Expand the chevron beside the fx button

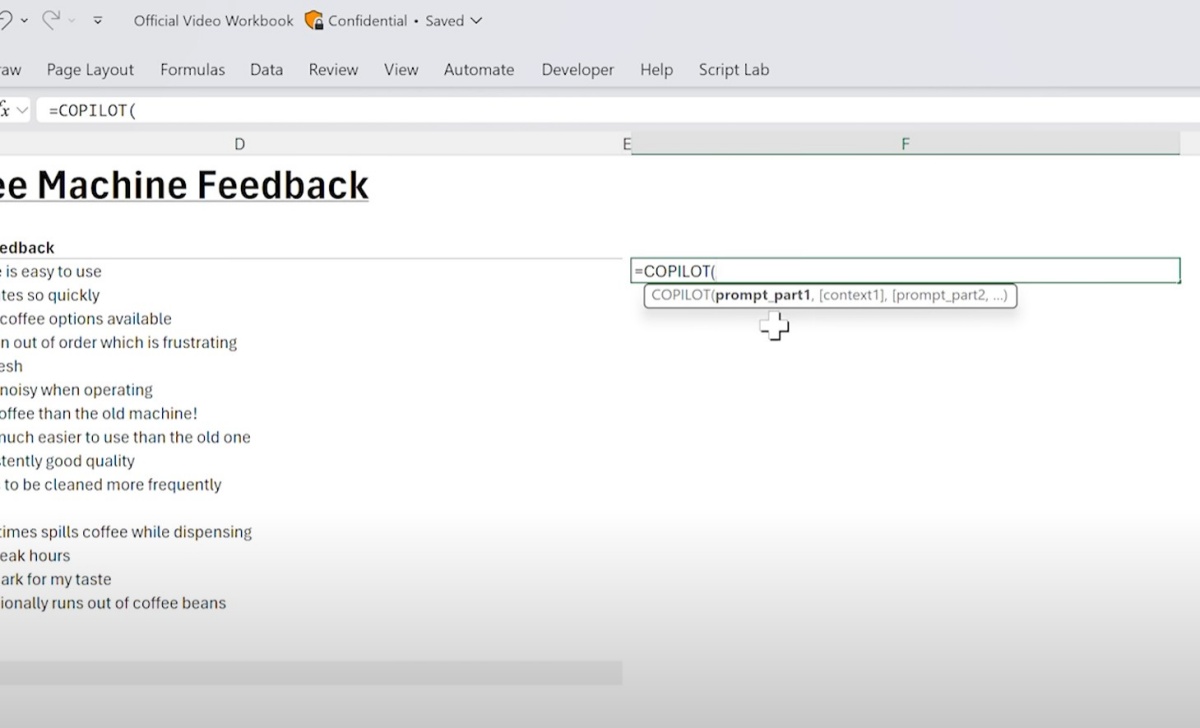point(22,110)
